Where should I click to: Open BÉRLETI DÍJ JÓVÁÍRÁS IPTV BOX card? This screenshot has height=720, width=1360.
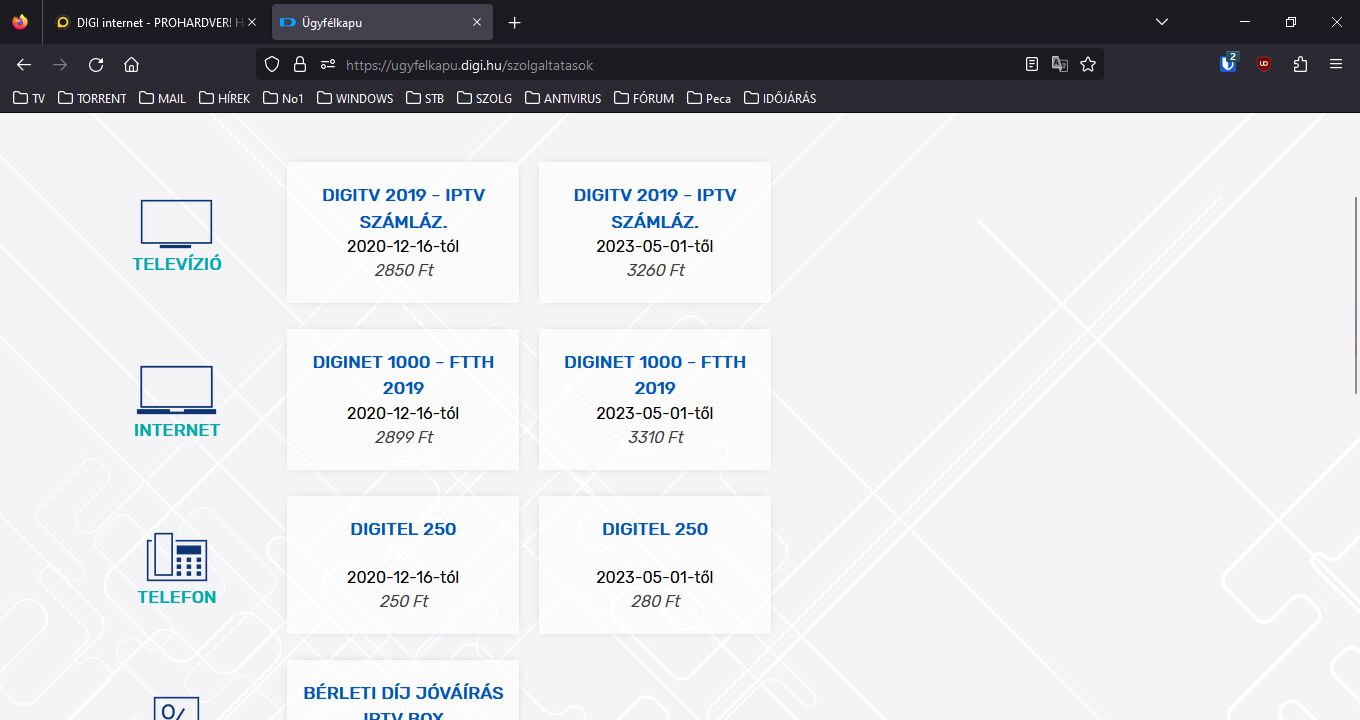click(403, 690)
